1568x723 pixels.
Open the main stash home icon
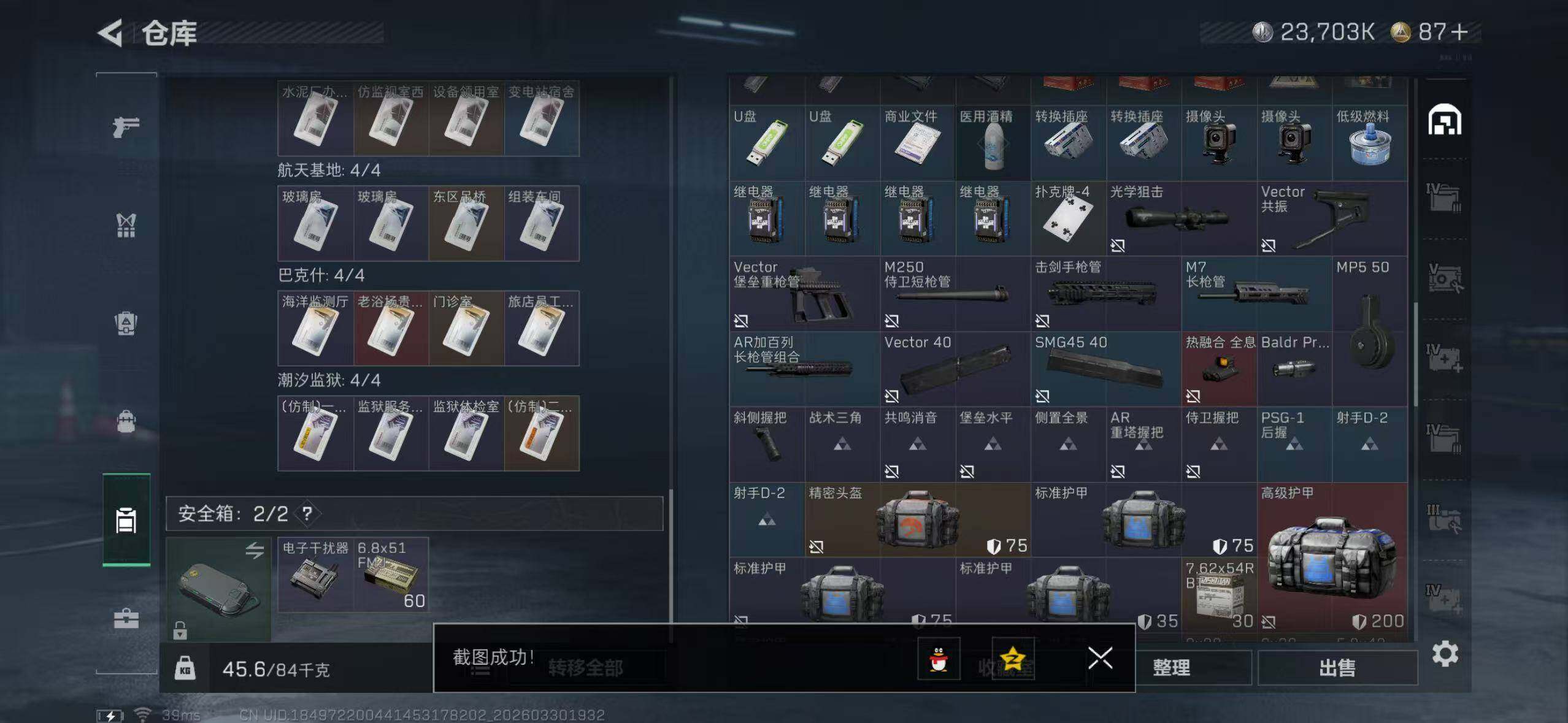(1445, 120)
